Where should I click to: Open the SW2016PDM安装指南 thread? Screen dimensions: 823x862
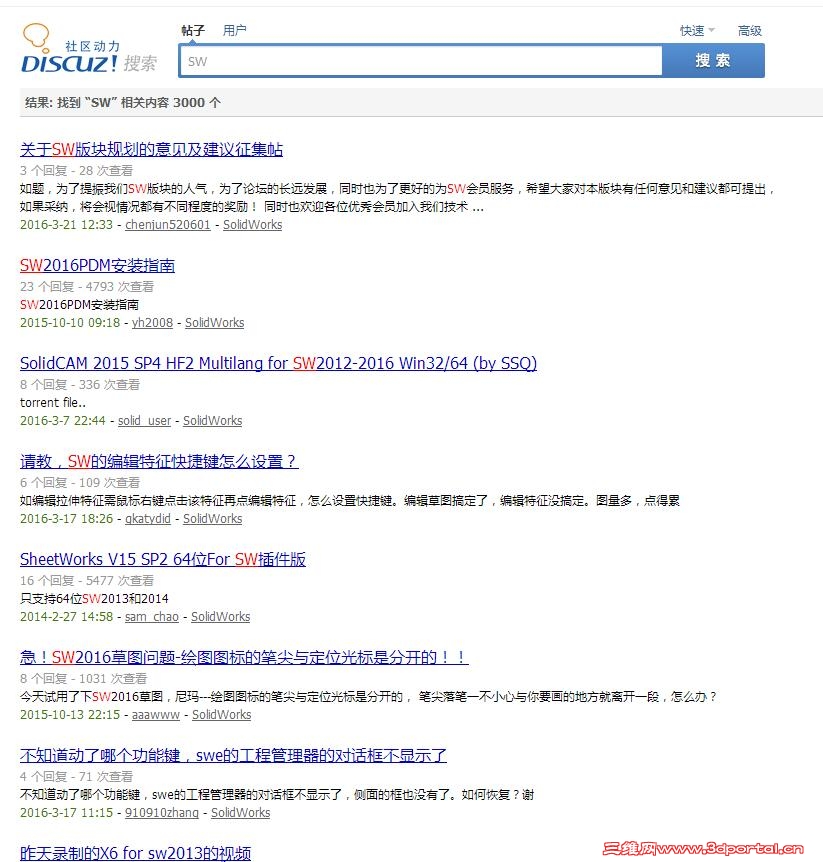click(96, 266)
